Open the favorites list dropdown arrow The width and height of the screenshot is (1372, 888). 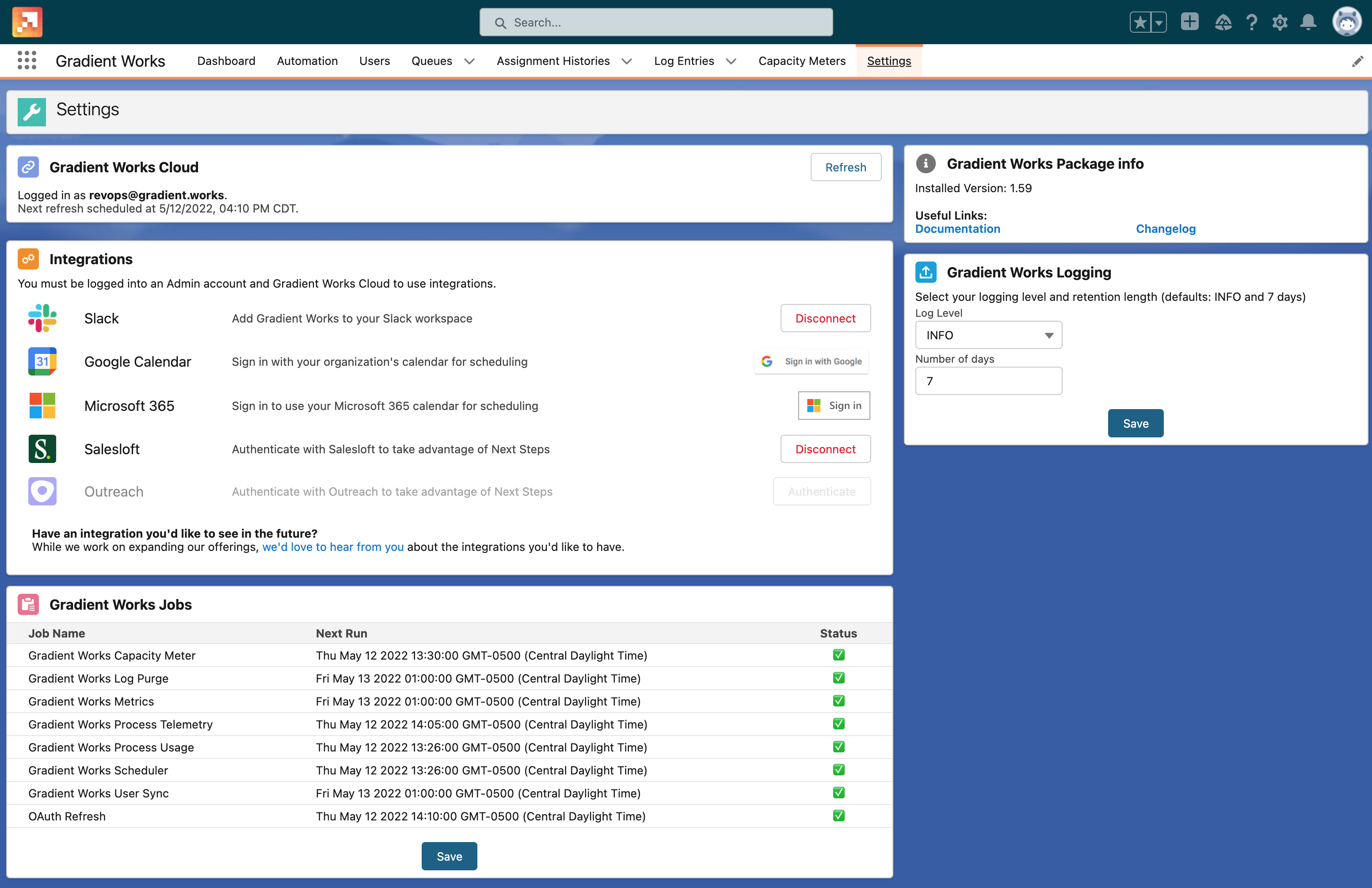click(1159, 23)
